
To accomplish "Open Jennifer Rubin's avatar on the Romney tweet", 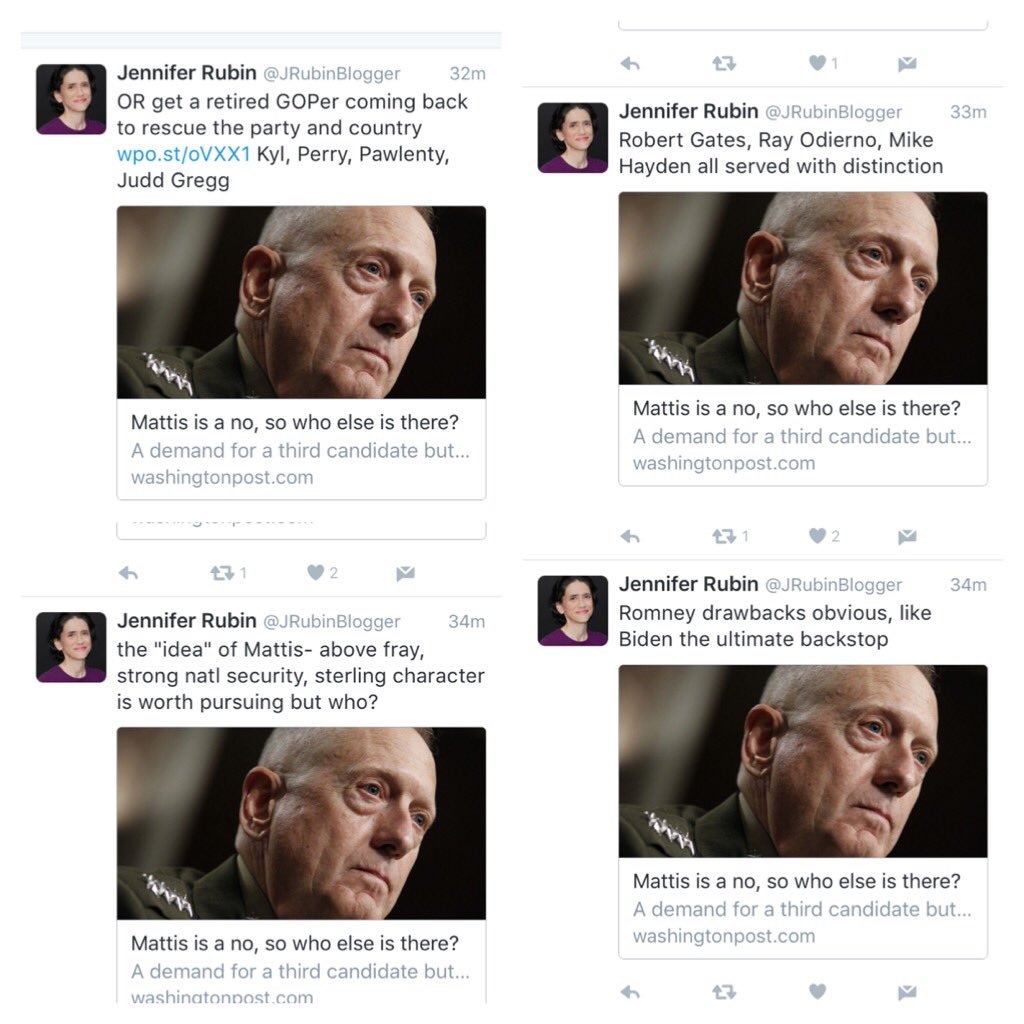I will pyautogui.click(x=573, y=611).
